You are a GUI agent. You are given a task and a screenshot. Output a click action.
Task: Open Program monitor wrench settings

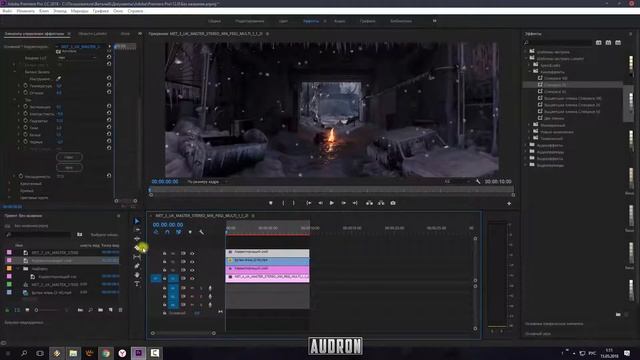(478, 182)
